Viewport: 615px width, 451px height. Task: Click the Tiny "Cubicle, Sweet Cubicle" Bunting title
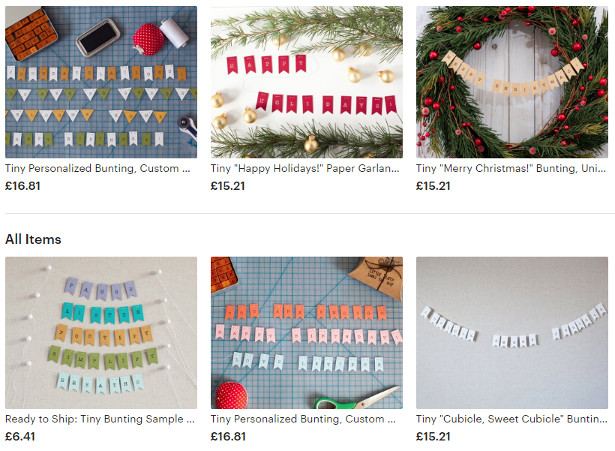coord(511,419)
